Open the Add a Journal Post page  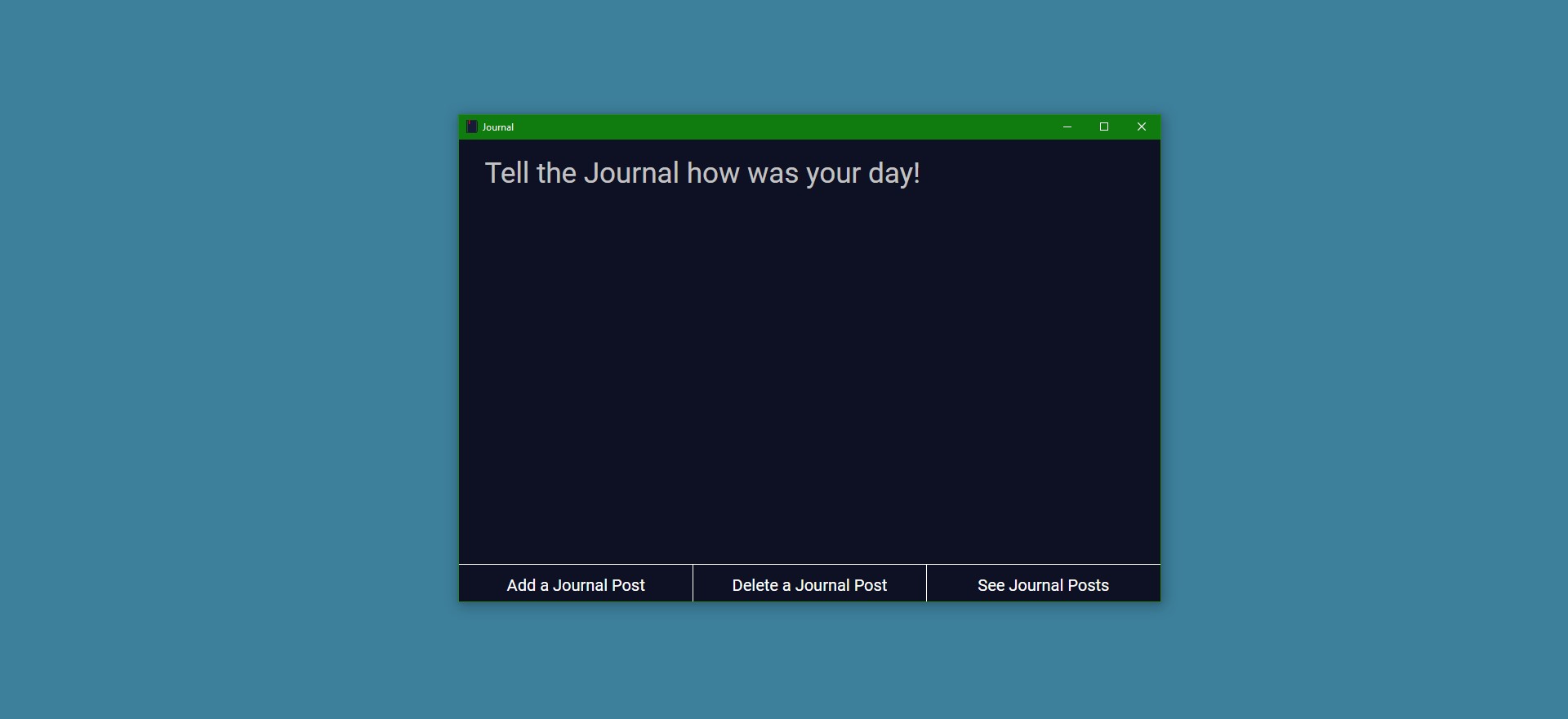[x=576, y=584]
